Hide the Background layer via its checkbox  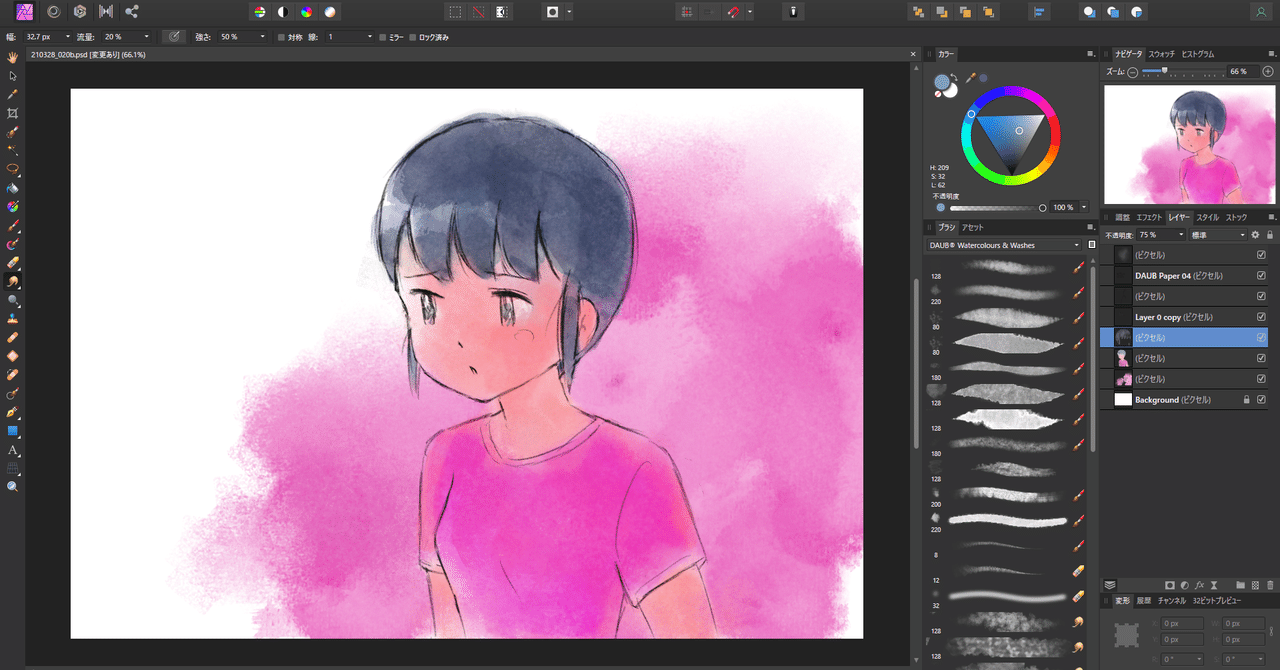tap(1261, 400)
